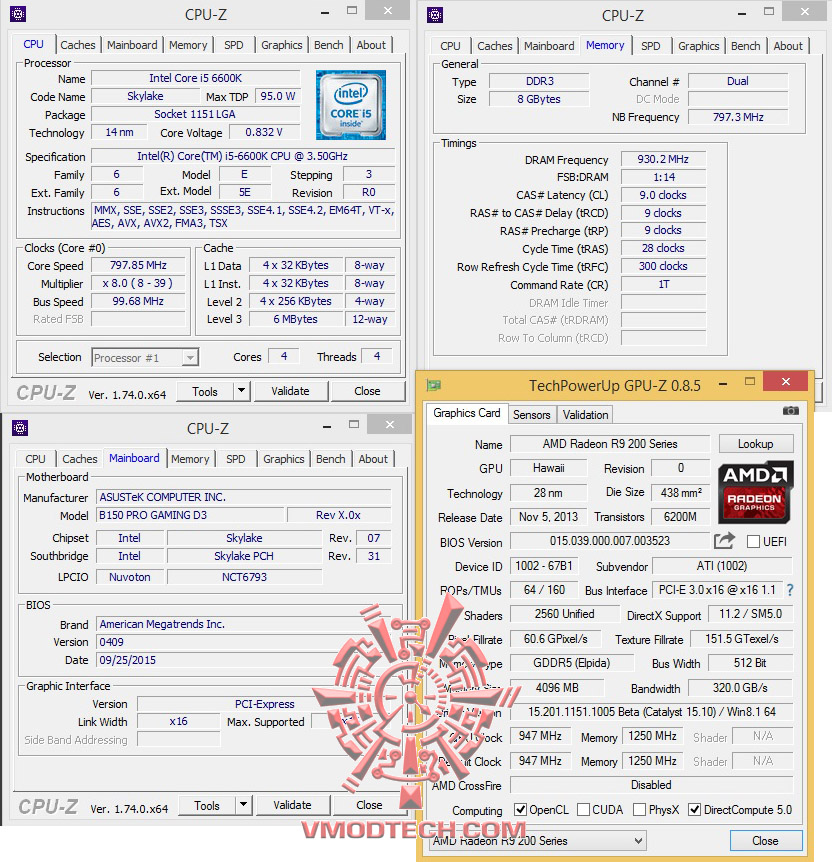Take GPU-Z screenshot with camera icon
Viewport: 832px width, 862px height.
point(790,411)
